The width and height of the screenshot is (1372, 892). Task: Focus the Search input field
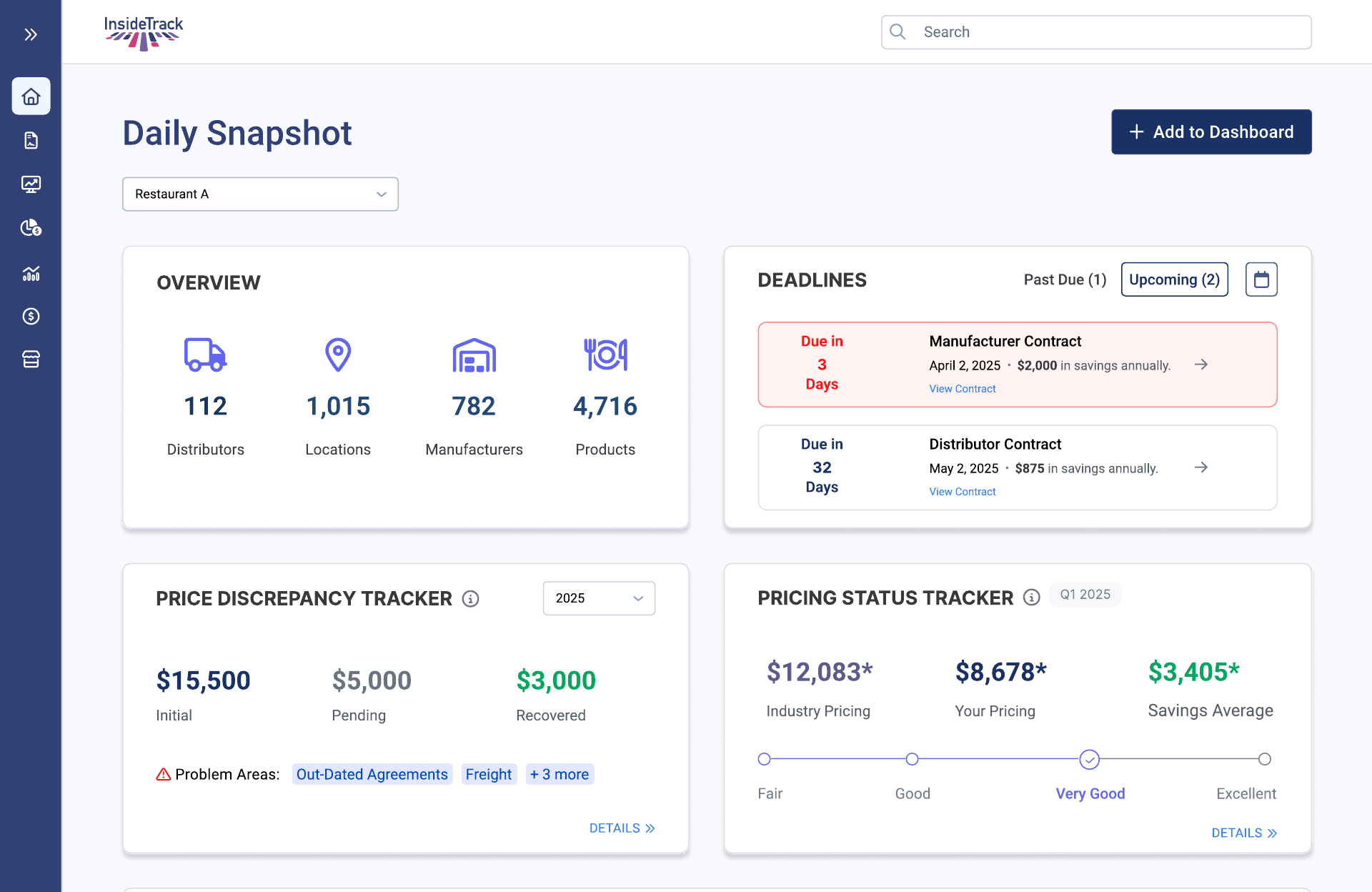[1096, 32]
